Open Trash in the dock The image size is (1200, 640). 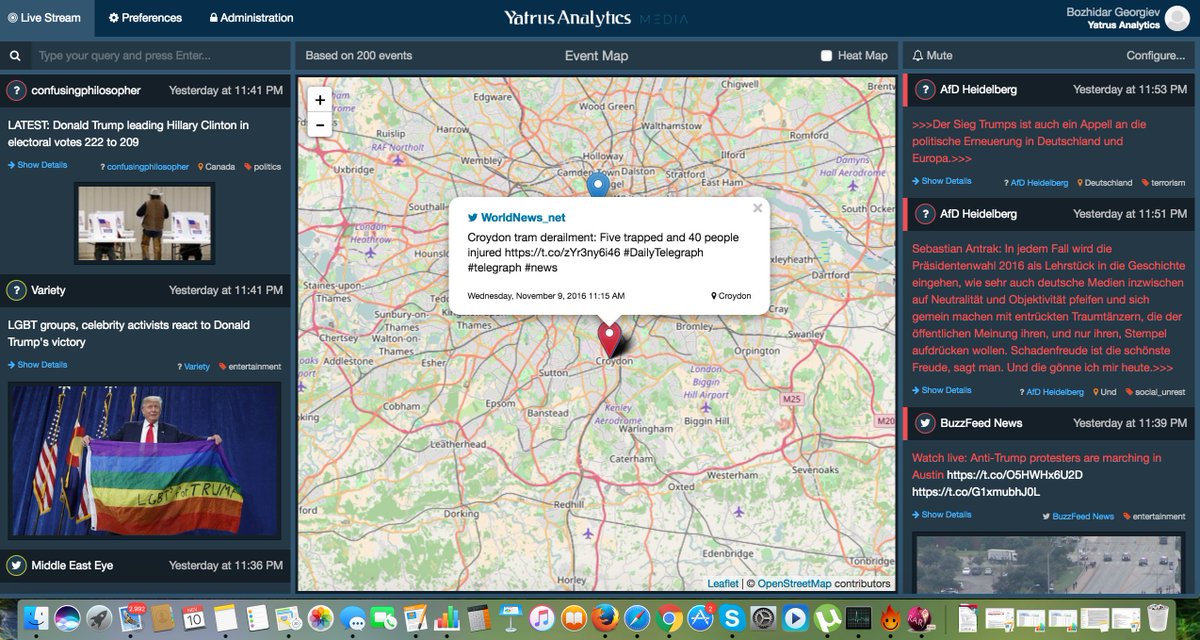(x=1158, y=617)
